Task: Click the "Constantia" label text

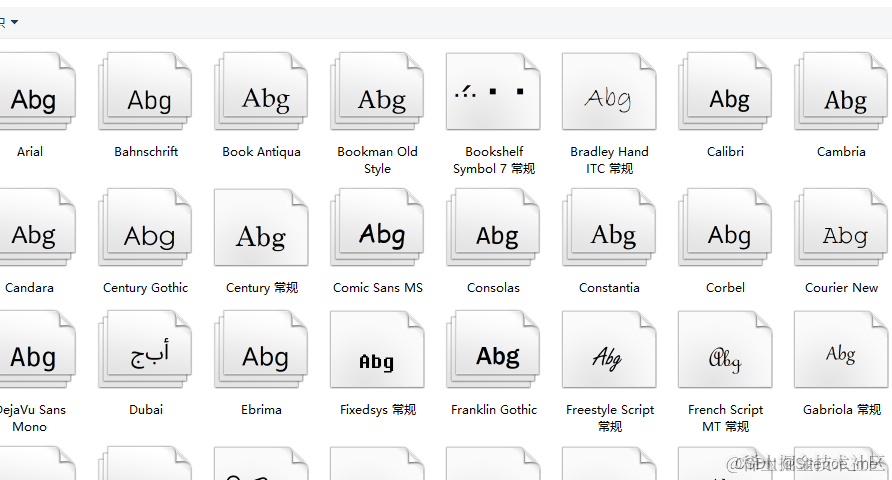Action: point(609,288)
